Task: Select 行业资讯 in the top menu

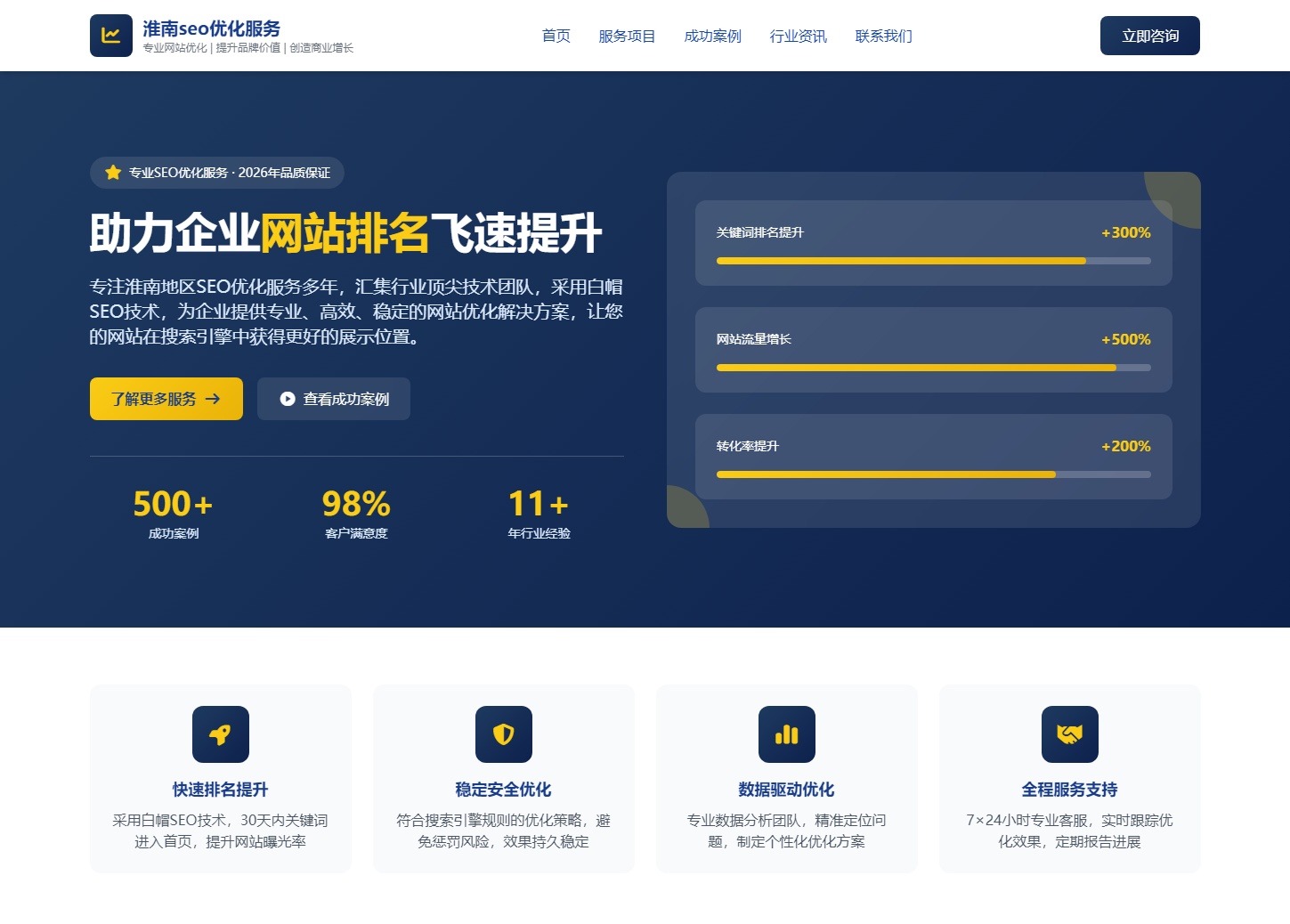Action: 798,36
